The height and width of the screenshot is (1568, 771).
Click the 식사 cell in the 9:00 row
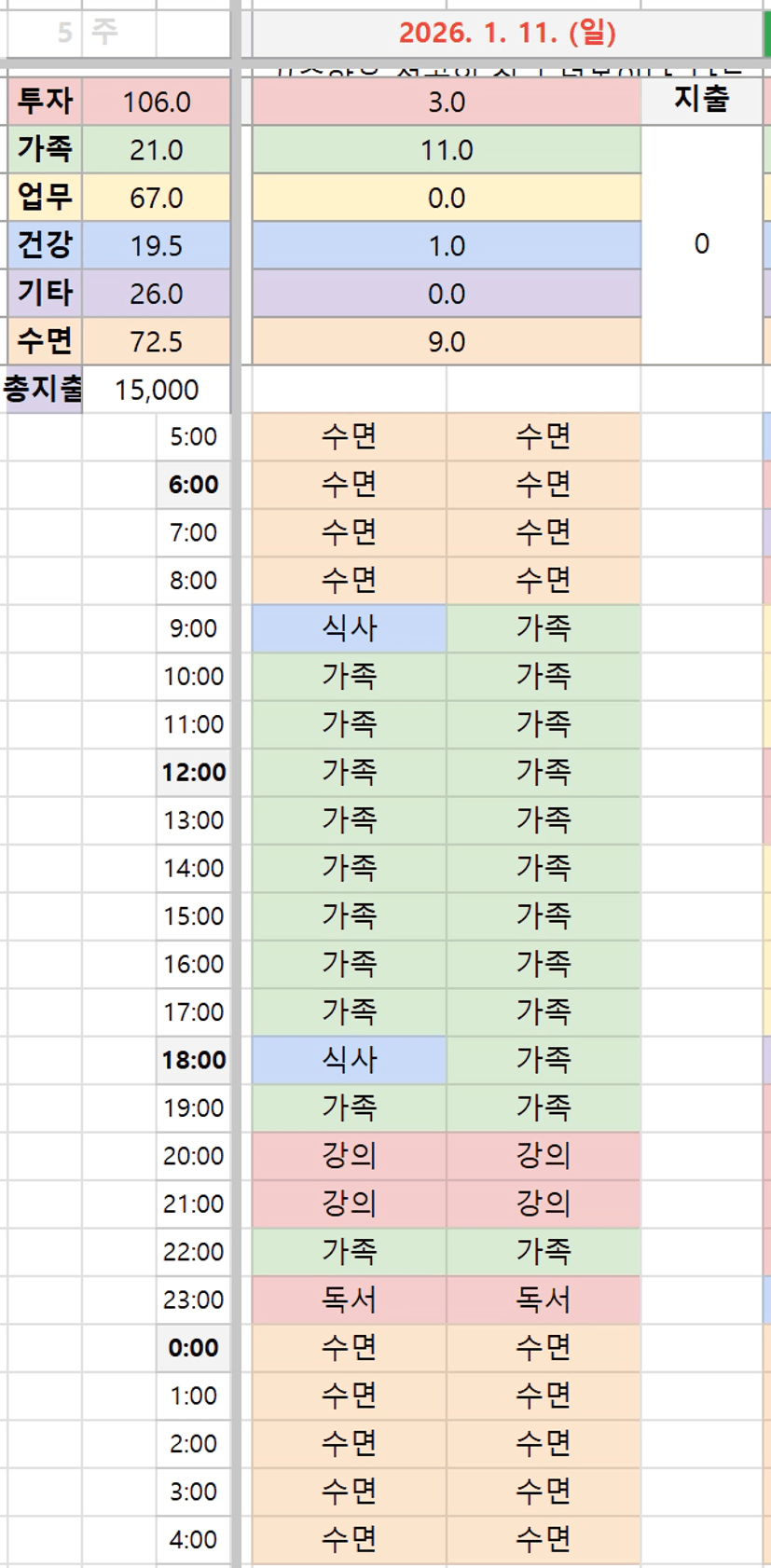click(x=349, y=628)
